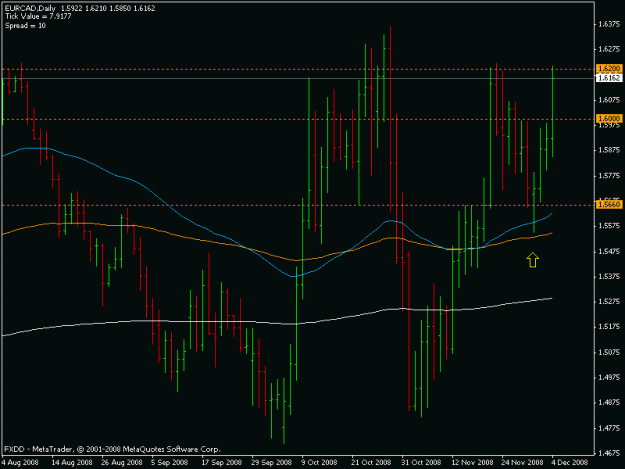Select the dashed horizontal line at 1.6000
The width and height of the screenshot is (625, 469).
[x=298, y=119]
